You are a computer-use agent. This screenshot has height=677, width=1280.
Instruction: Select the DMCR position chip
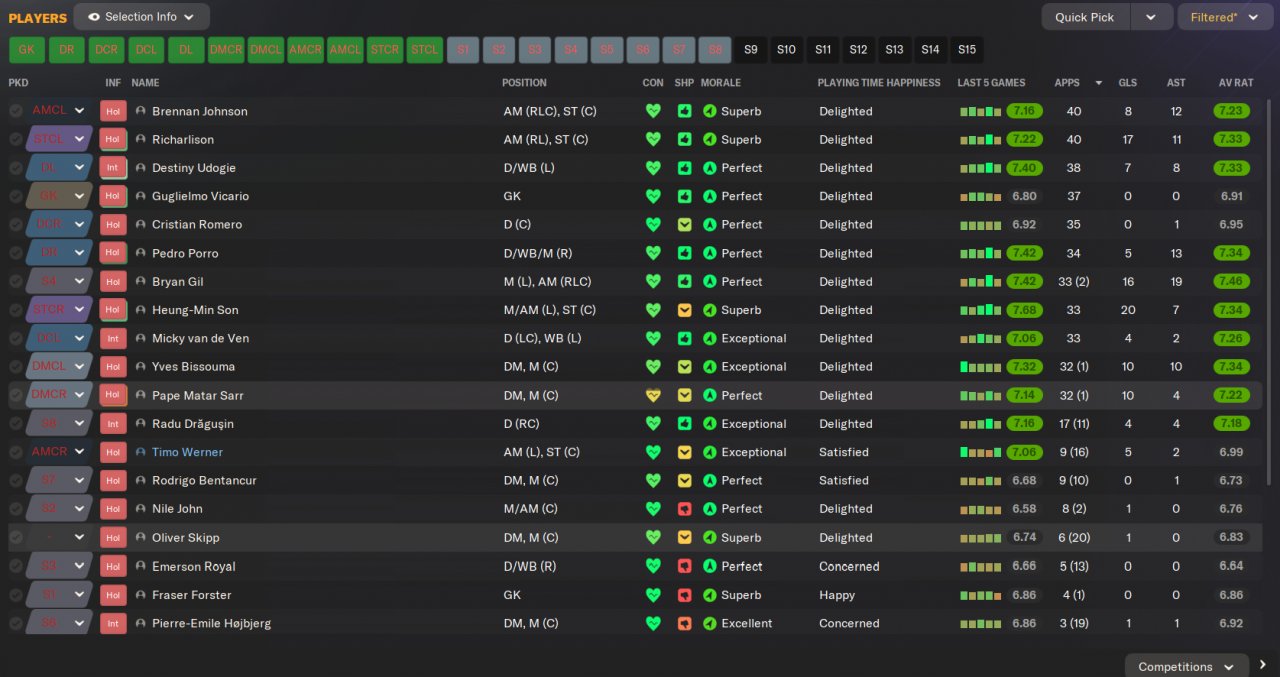(226, 50)
